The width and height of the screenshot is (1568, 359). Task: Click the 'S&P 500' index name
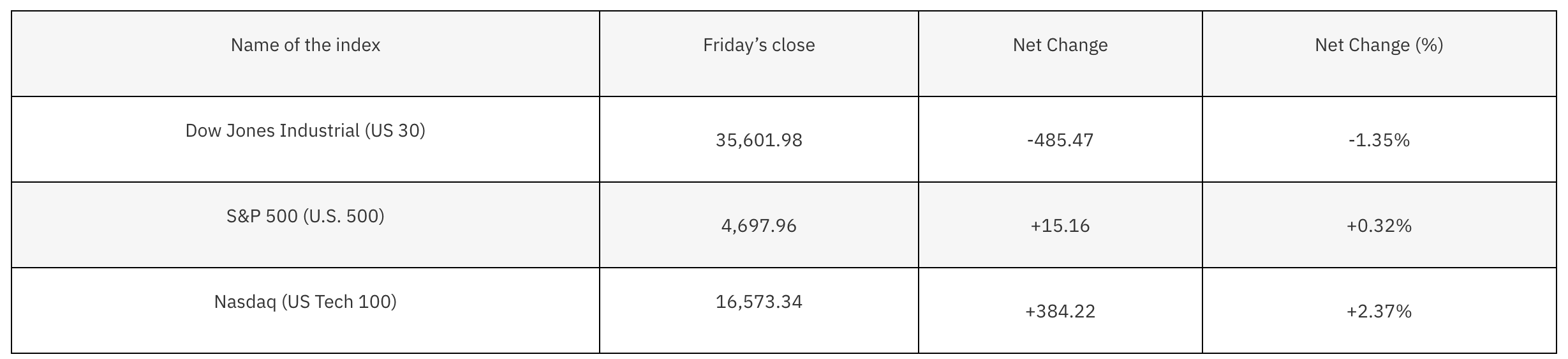click(262, 217)
